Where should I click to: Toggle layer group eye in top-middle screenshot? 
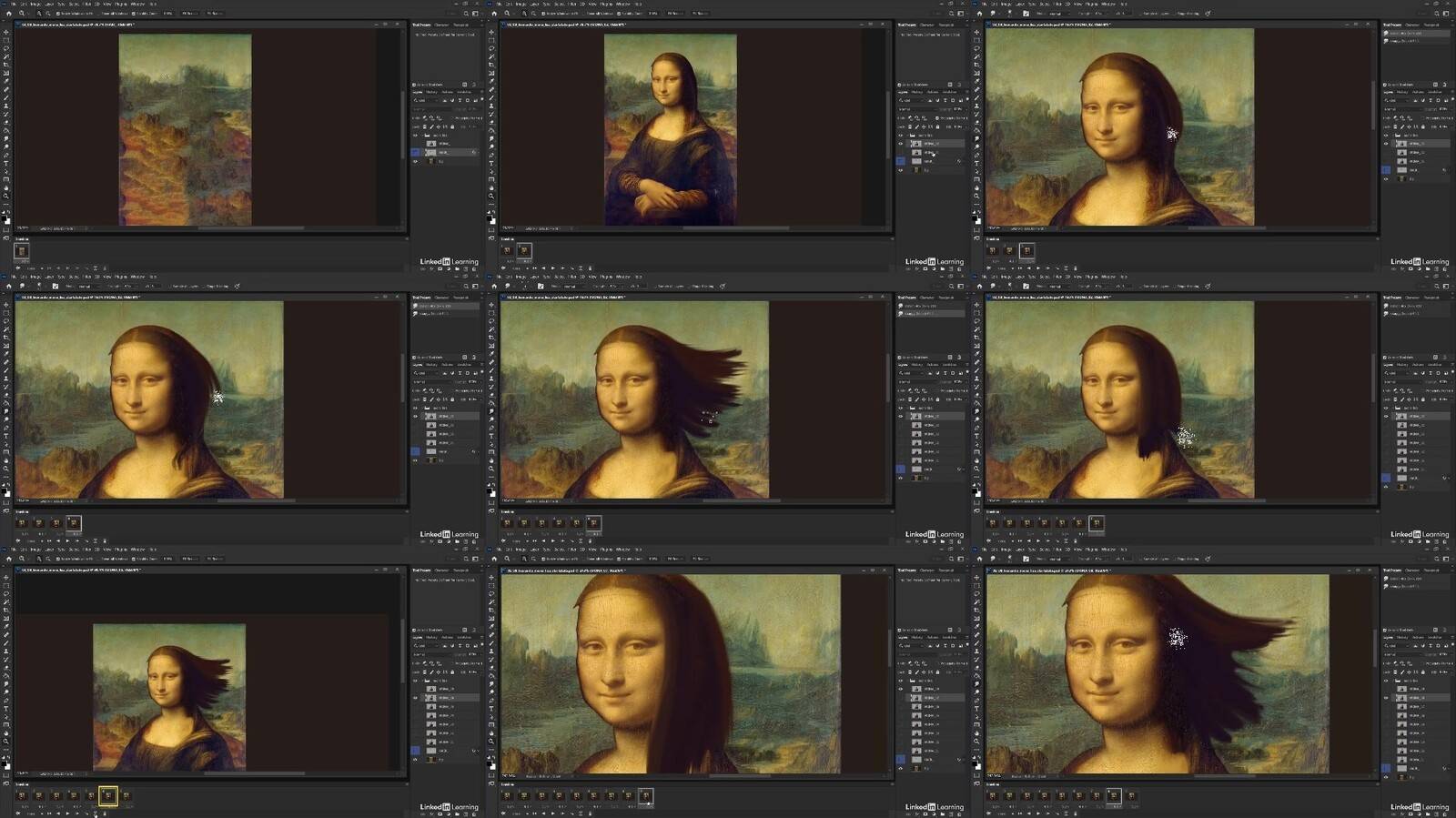(x=901, y=136)
